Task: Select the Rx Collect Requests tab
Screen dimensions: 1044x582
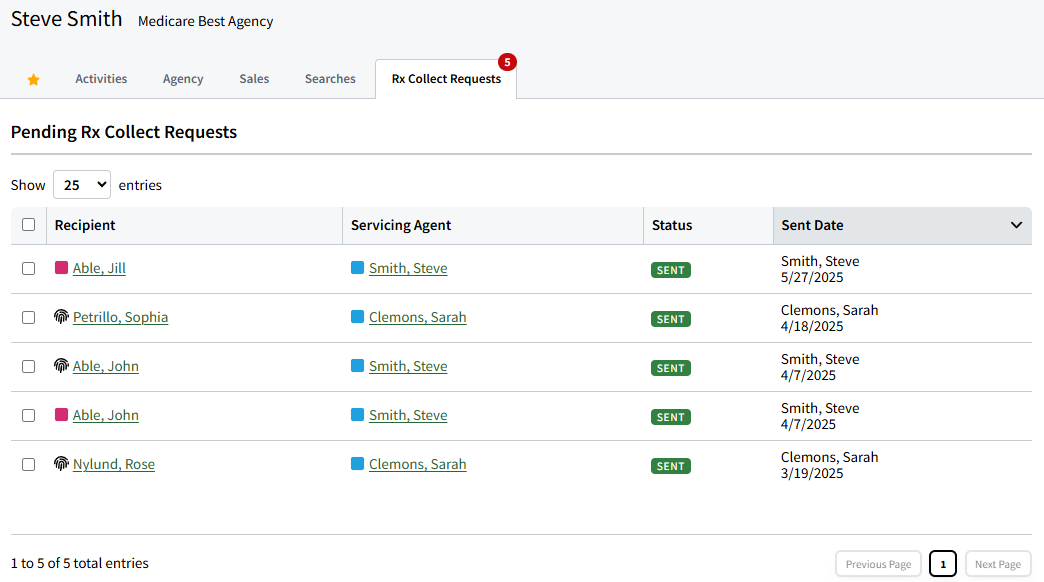Action: coord(446,79)
